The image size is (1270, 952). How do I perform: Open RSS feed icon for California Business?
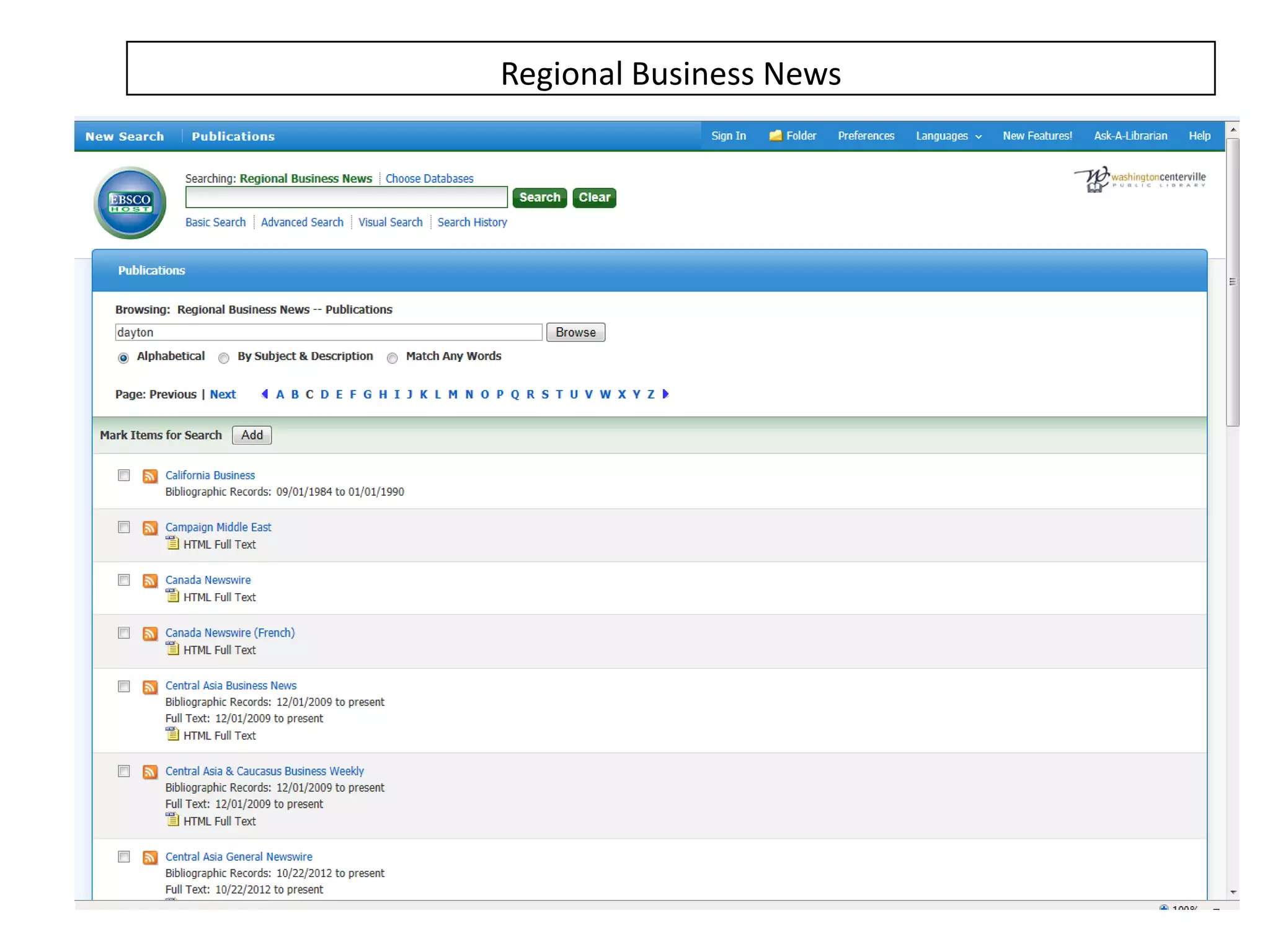[149, 476]
